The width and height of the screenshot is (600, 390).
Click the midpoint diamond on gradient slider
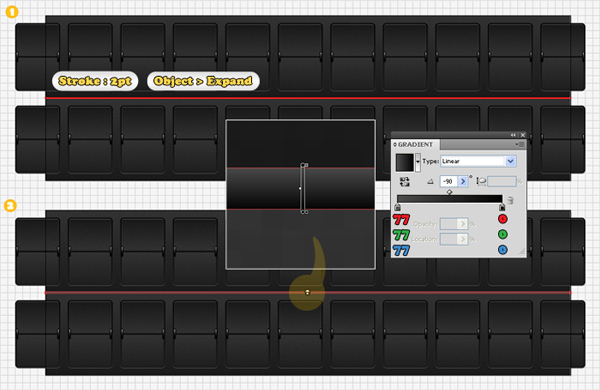tap(450, 192)
